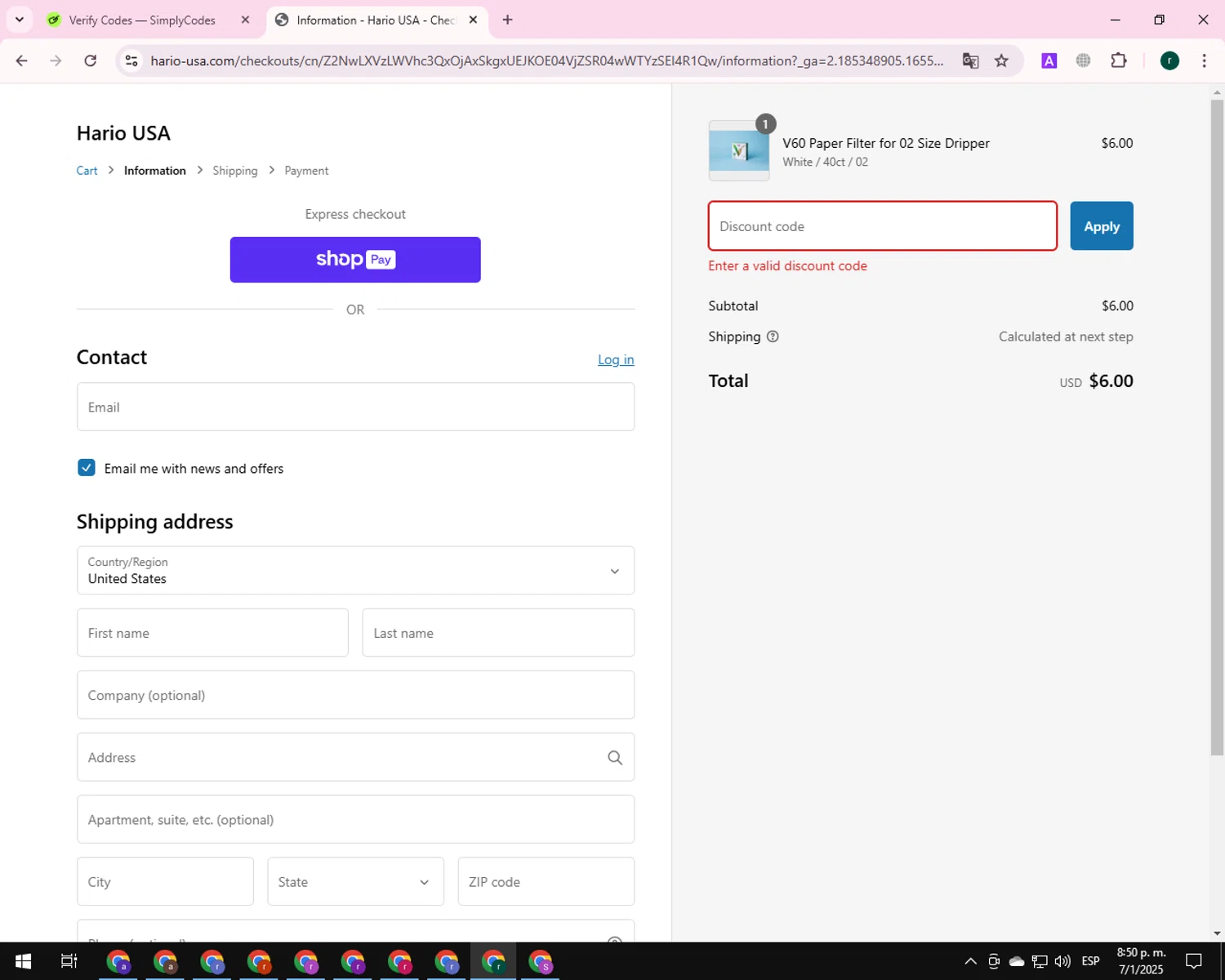Click the volume speaker tray icon
This screenshot has height=980, width=1225.
(x=1062, y=961)
